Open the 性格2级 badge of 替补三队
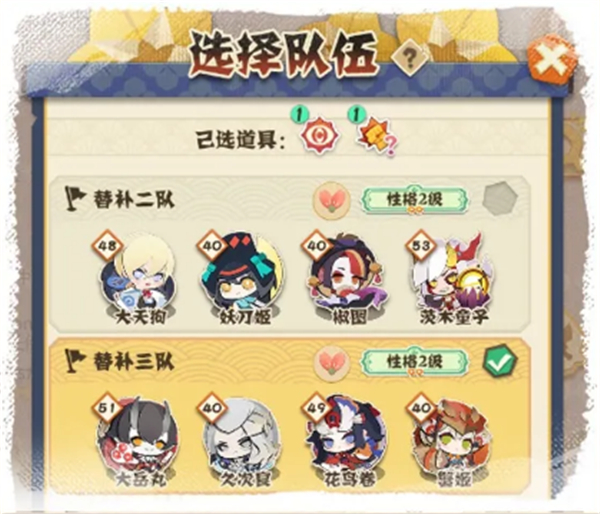 pos(415,362)
